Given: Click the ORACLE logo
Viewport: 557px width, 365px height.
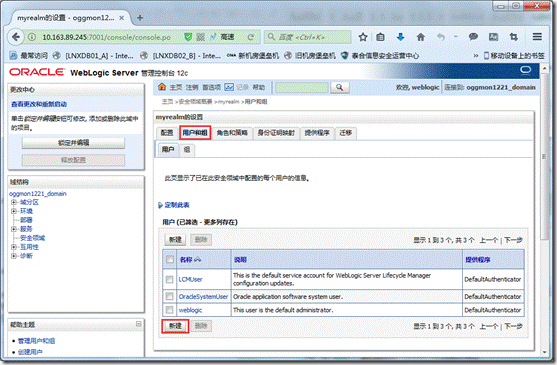Looking at the screenshot, I should [37, 72].
